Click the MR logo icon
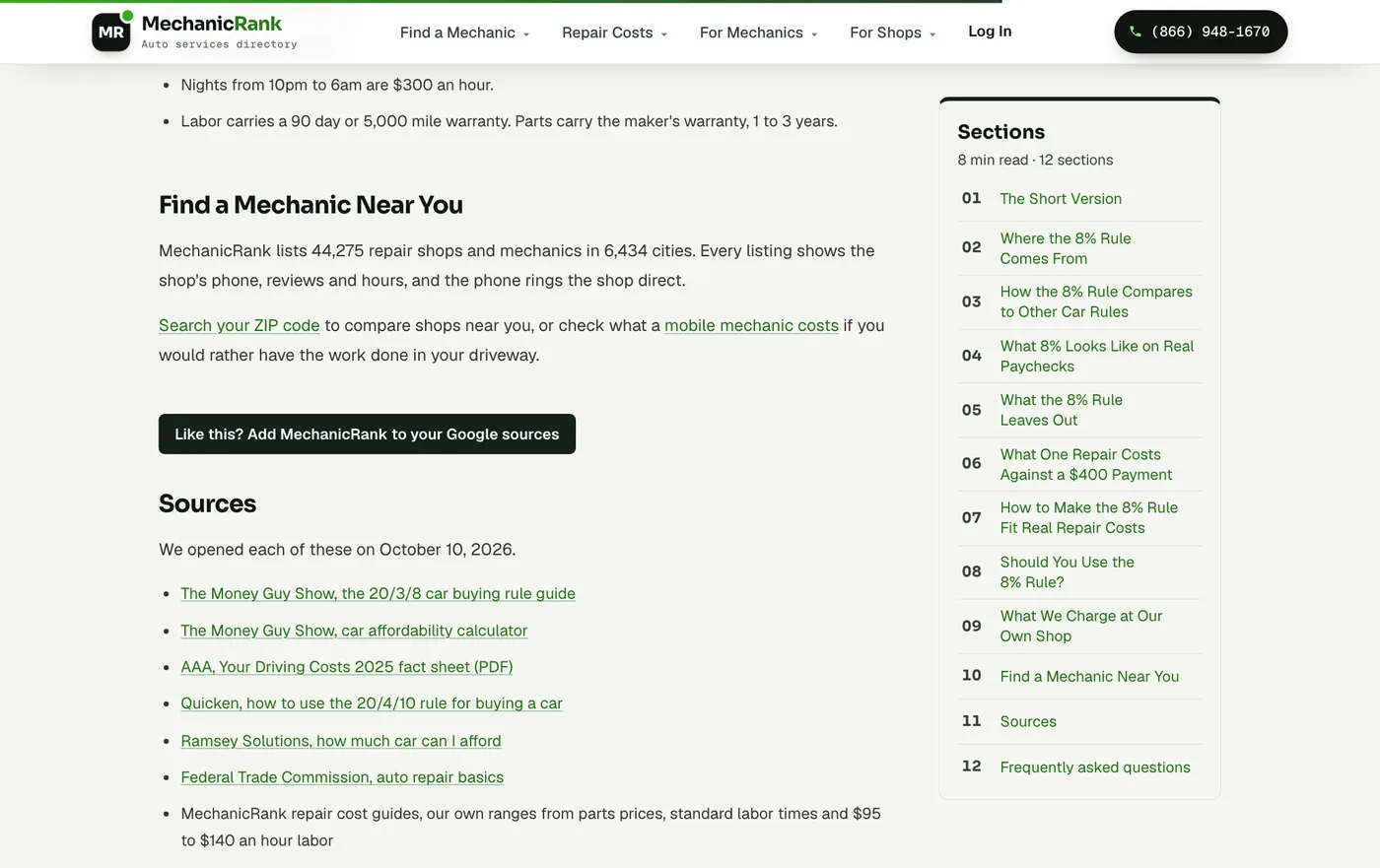The height and width of the screenshot is (868, 1380). [111, 32]
